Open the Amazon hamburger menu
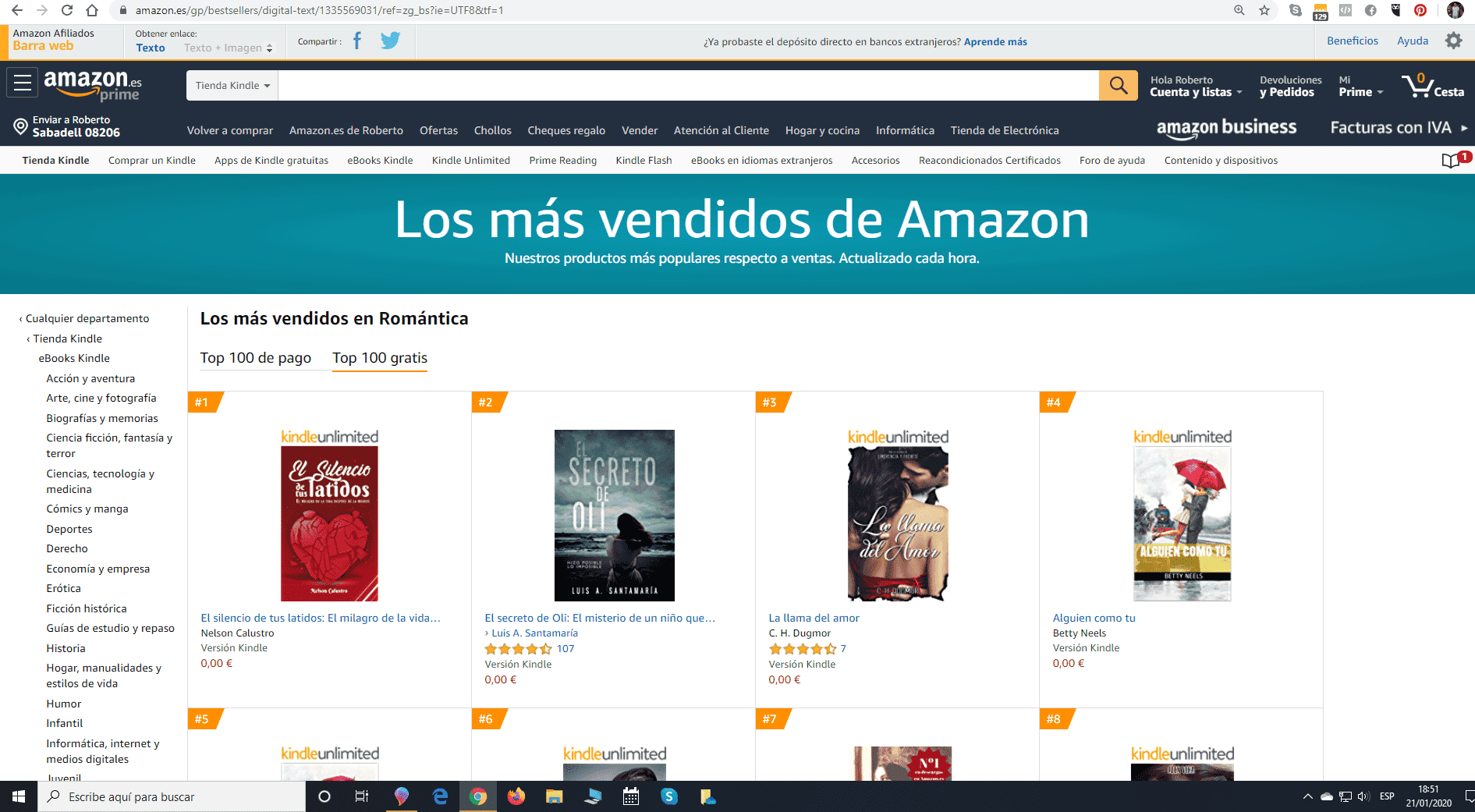The height and width of the screenshot is (812, 1475). pos(23,82)
